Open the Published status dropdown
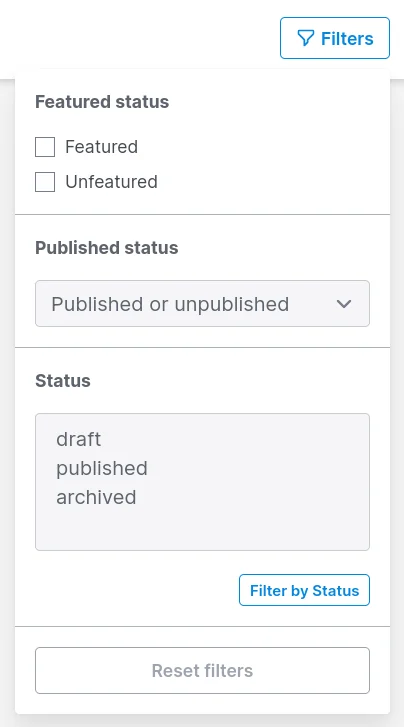This screenshot has width=404, height=727. [202, 304]
